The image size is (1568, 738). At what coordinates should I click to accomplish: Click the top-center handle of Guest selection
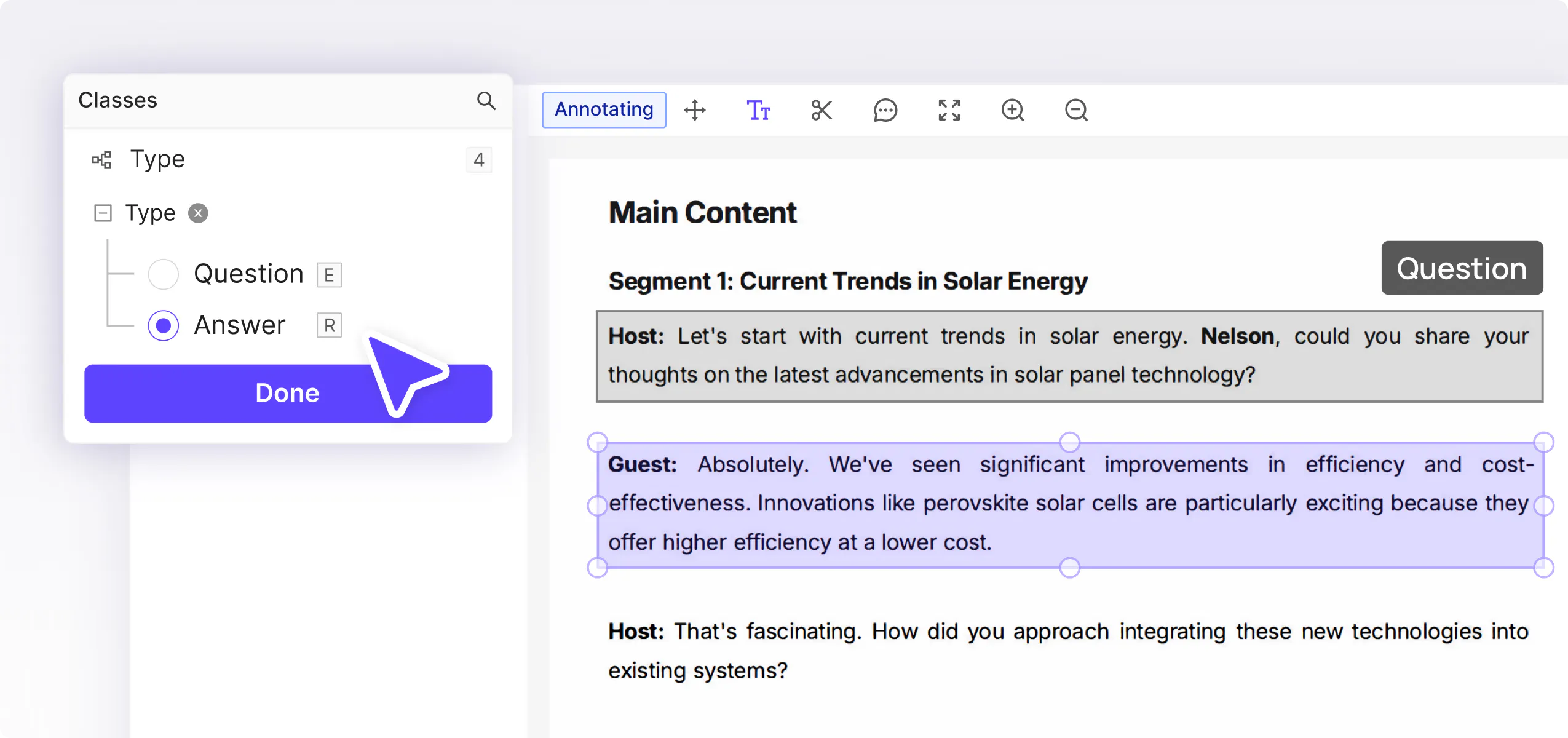tap(1069, 442)
